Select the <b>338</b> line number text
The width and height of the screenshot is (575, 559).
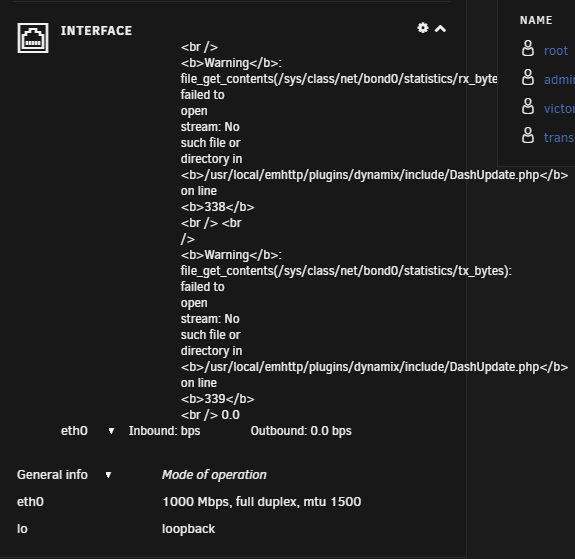pos(217,207)
